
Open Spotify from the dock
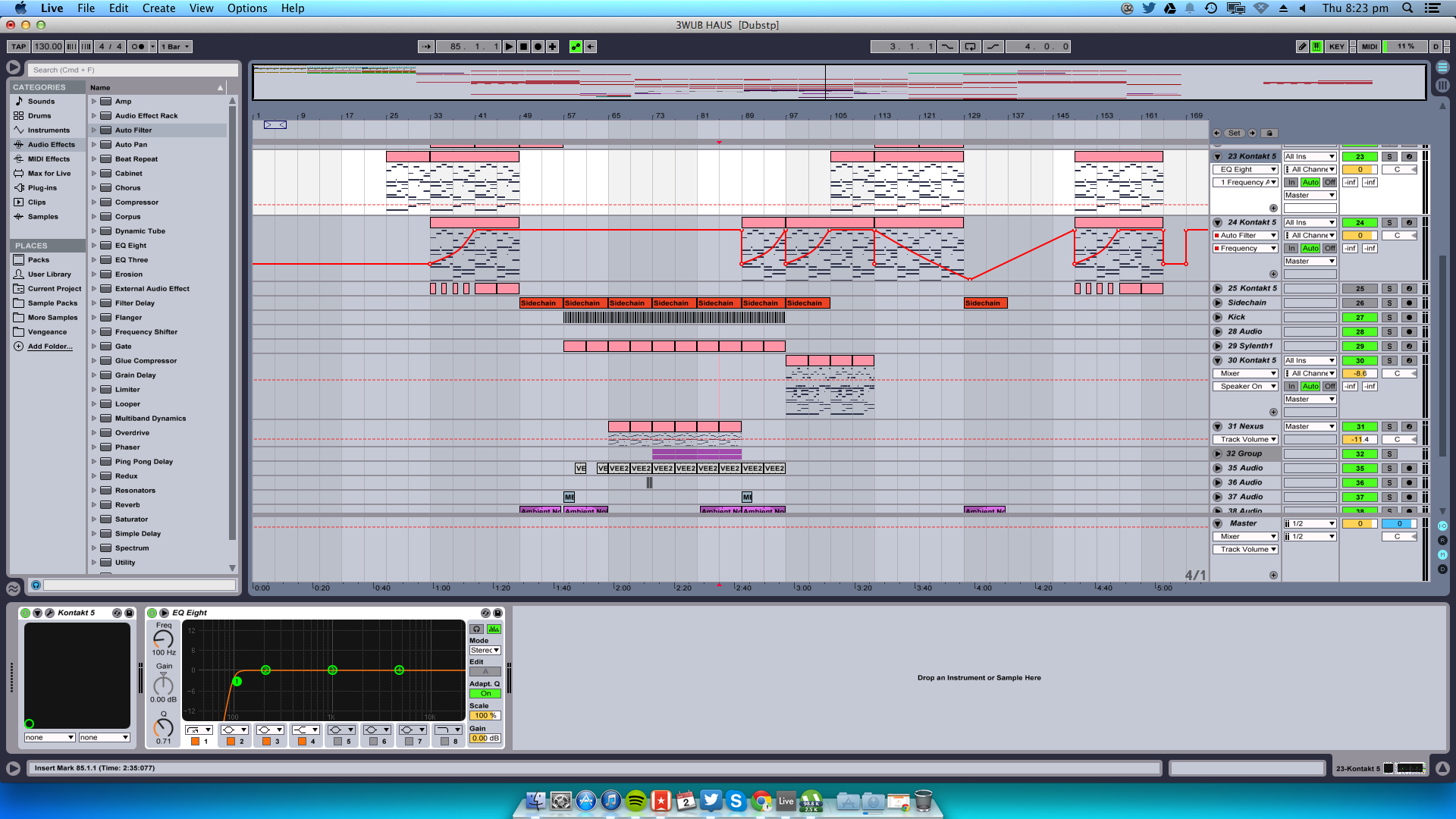[635, 801]
